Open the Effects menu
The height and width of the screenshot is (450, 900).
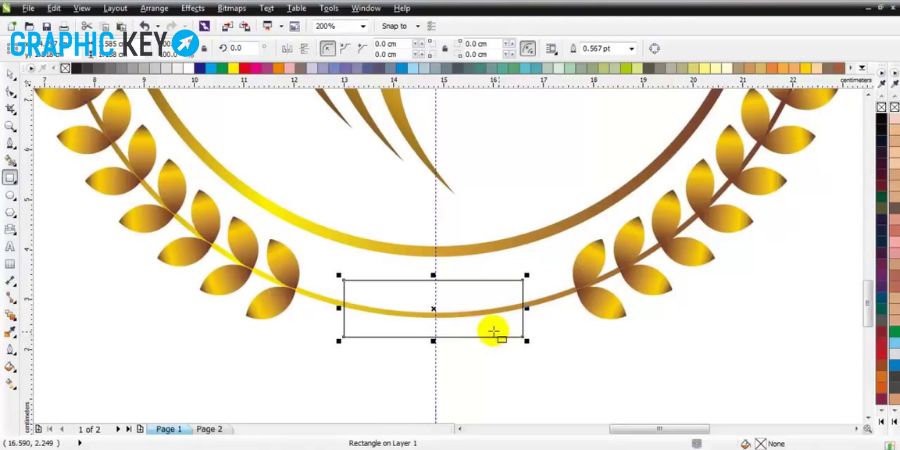pos(192,9)
